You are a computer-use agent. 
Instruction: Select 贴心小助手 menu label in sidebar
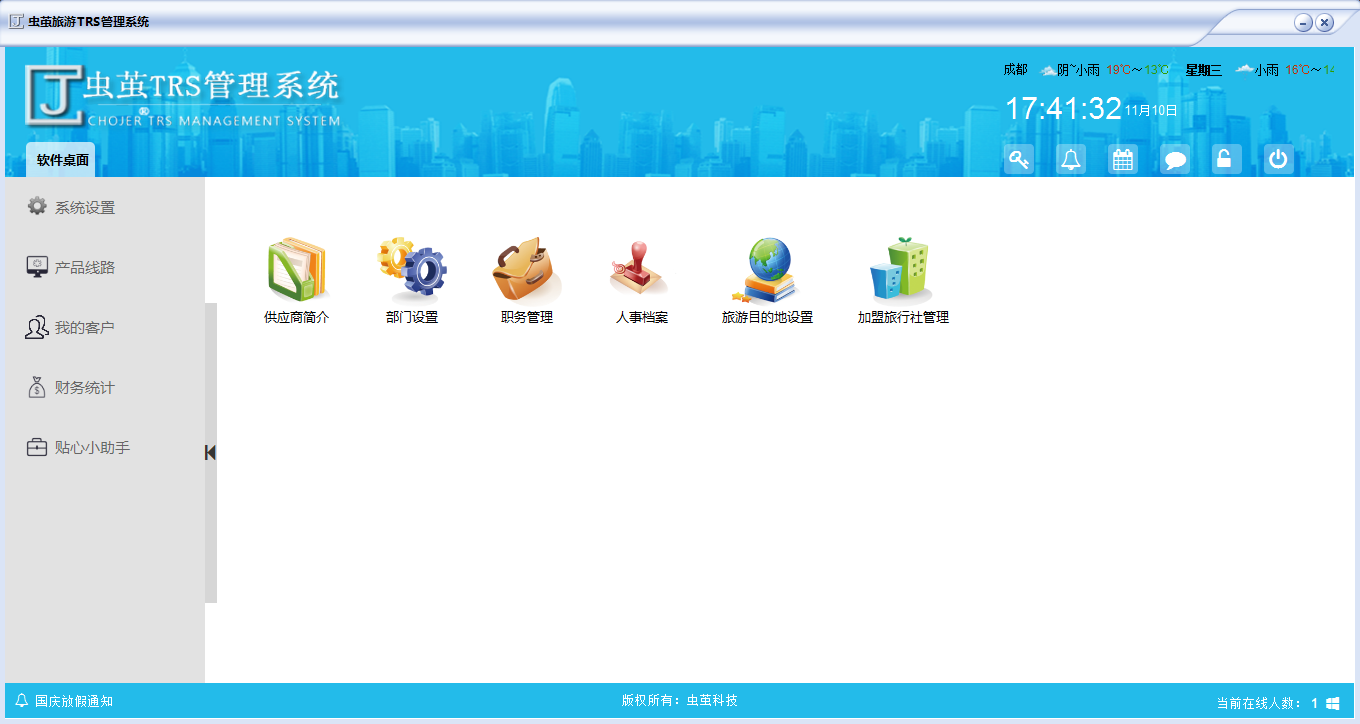point(93,448)
